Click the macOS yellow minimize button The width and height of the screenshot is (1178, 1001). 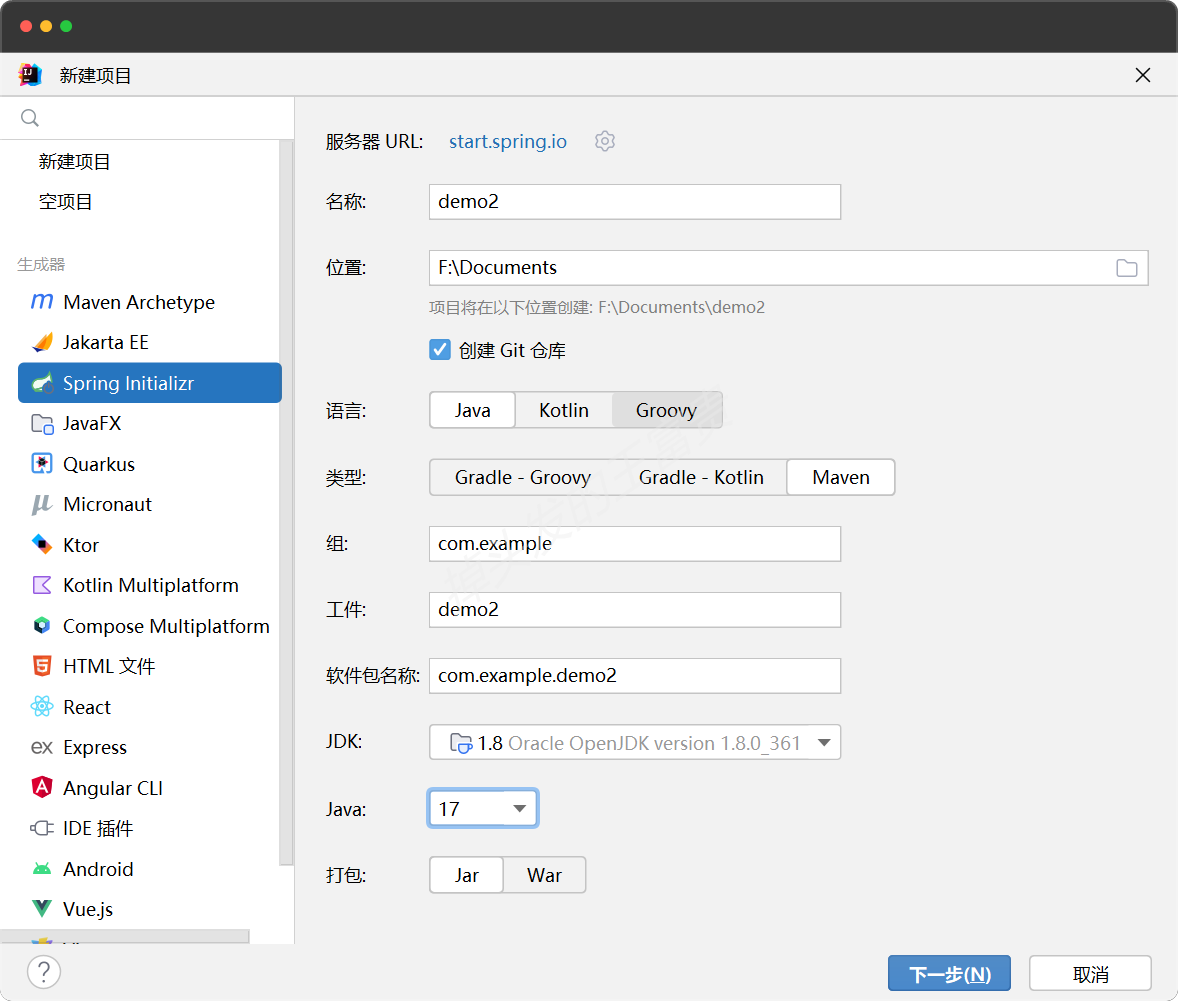46,26
